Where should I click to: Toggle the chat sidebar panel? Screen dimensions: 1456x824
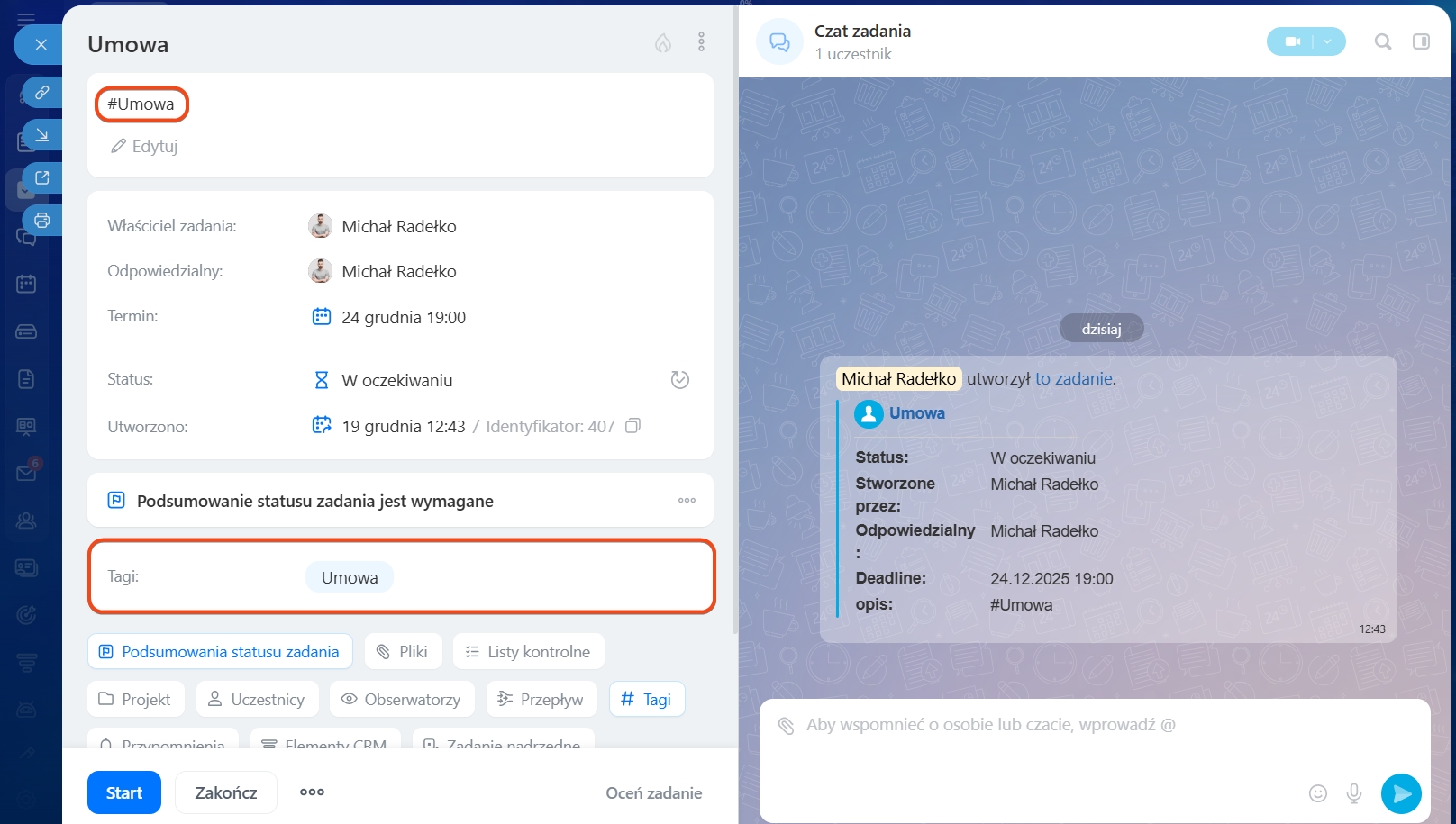[1421, 41]
